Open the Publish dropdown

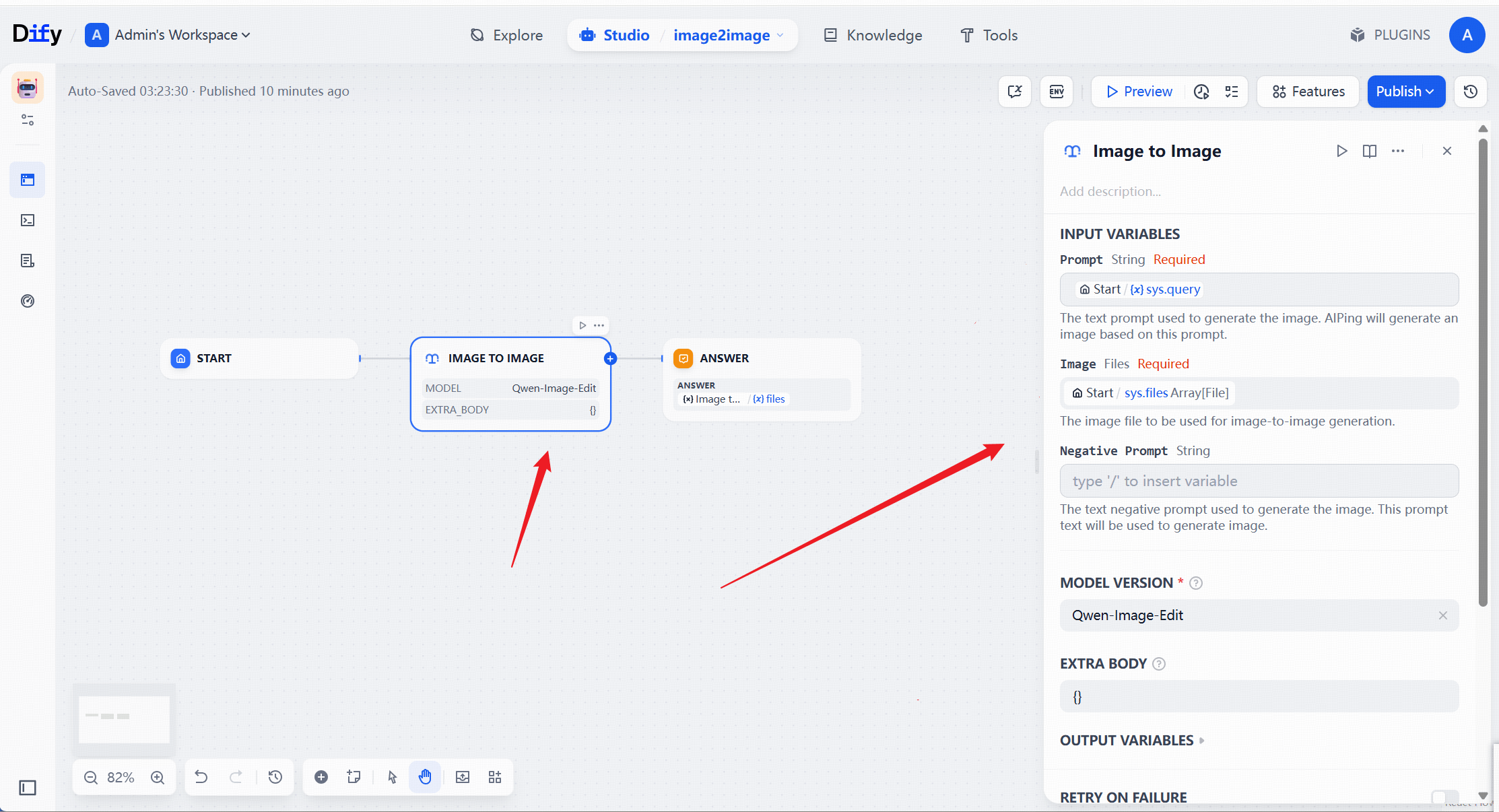(1405, 92)
